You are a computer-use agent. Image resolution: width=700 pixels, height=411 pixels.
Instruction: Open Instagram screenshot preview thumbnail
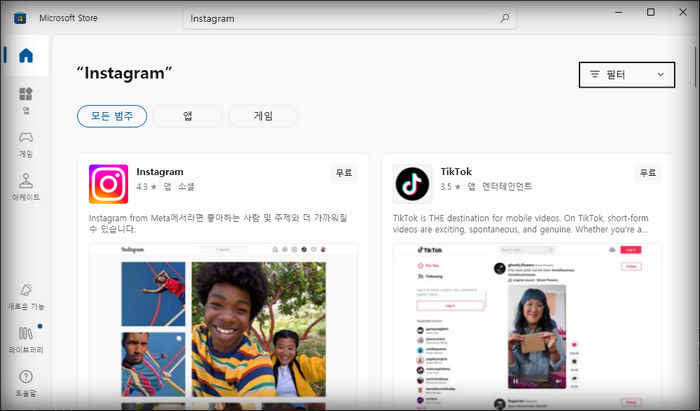pyautogui.click(x=223, y=327)
